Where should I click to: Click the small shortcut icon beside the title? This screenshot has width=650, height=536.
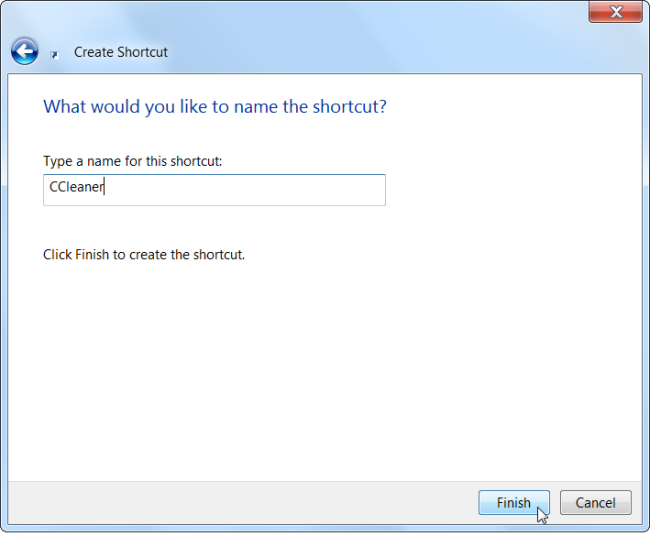(54, 54)
